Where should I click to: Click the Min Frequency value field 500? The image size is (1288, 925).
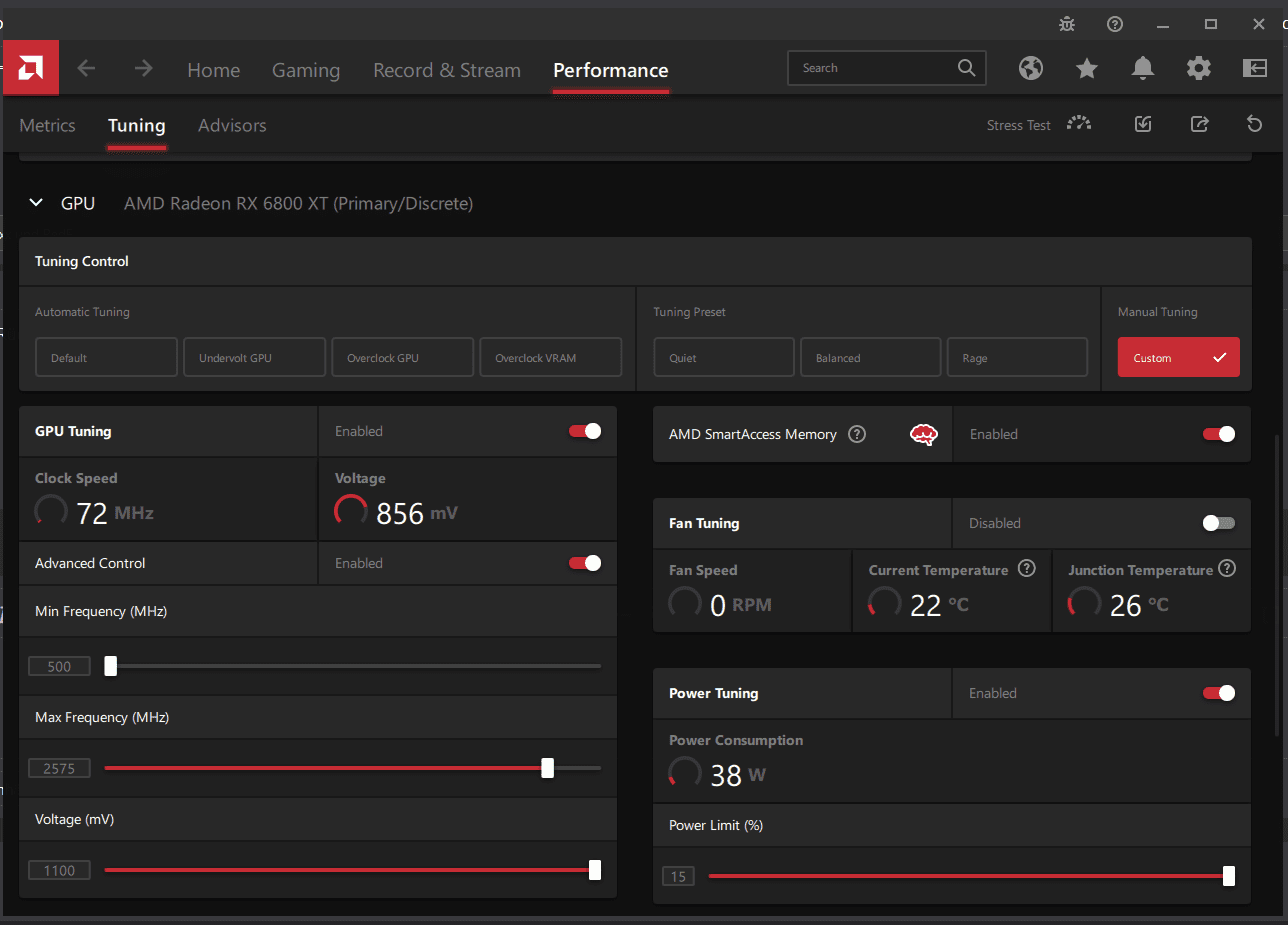click(x=59, y=666)
